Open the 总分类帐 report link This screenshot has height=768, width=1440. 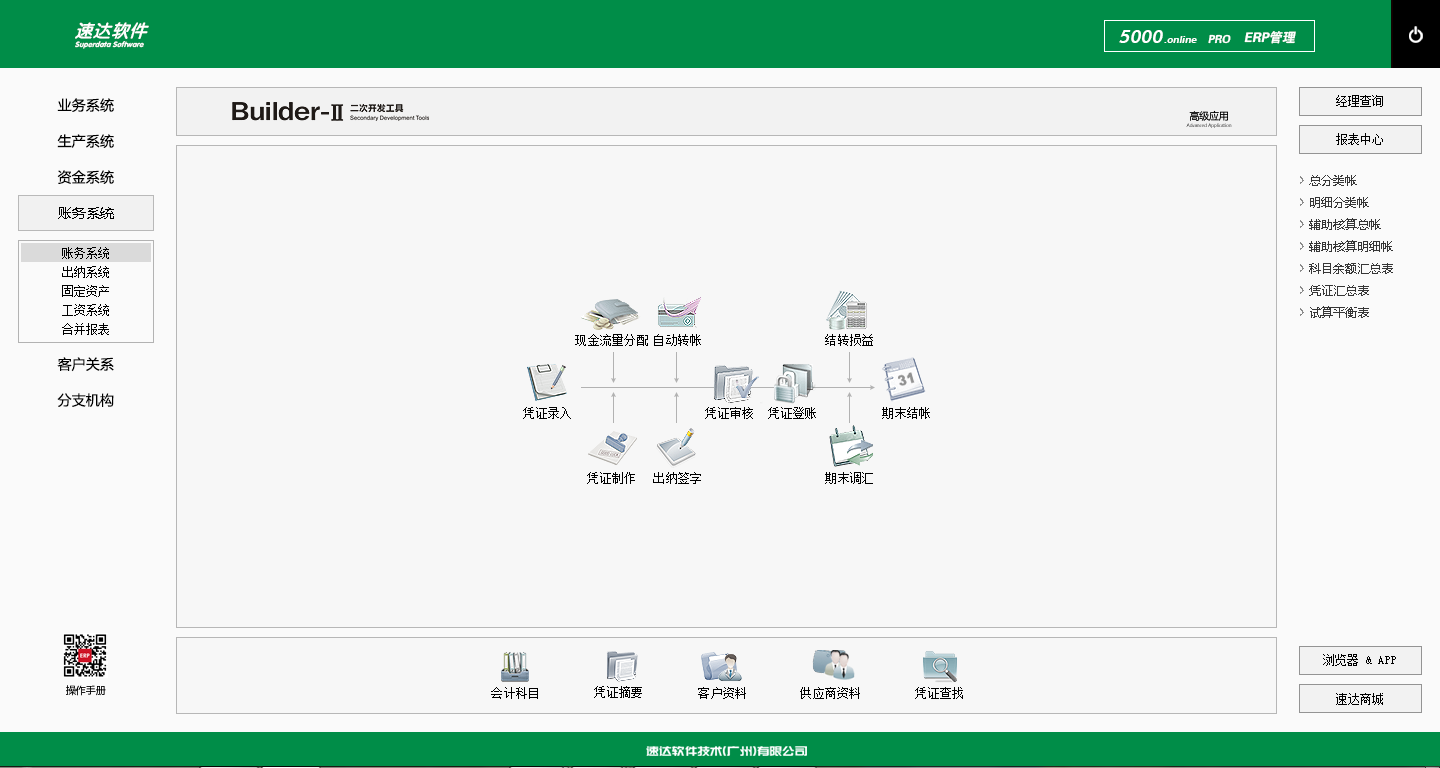click(1333, 181)
